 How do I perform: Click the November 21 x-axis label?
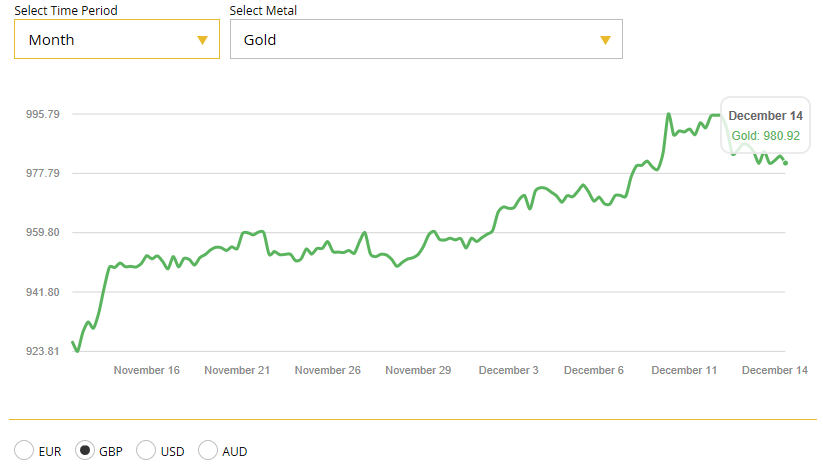237,370
